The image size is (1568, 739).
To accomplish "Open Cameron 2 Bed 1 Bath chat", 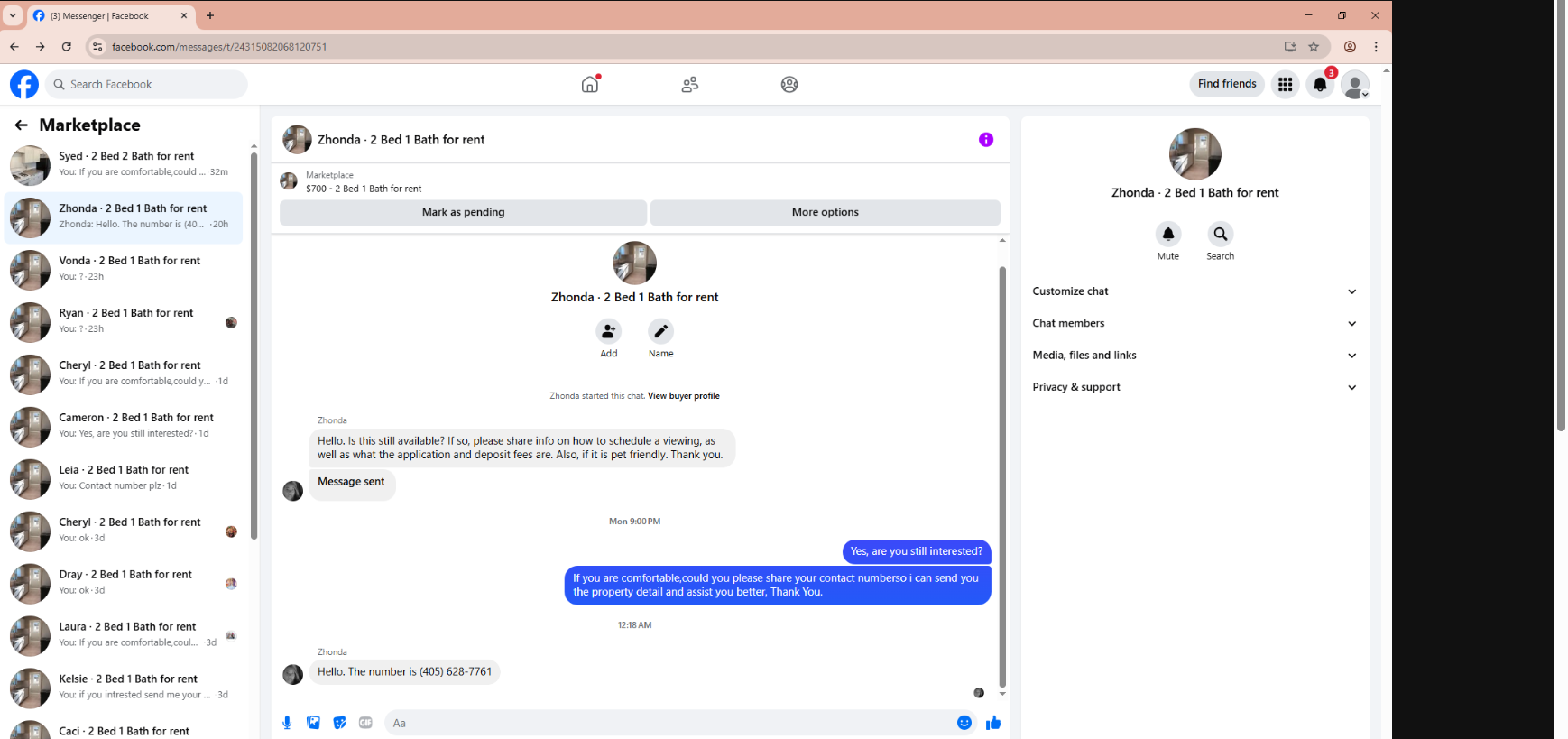I will [x=124, y=427].
